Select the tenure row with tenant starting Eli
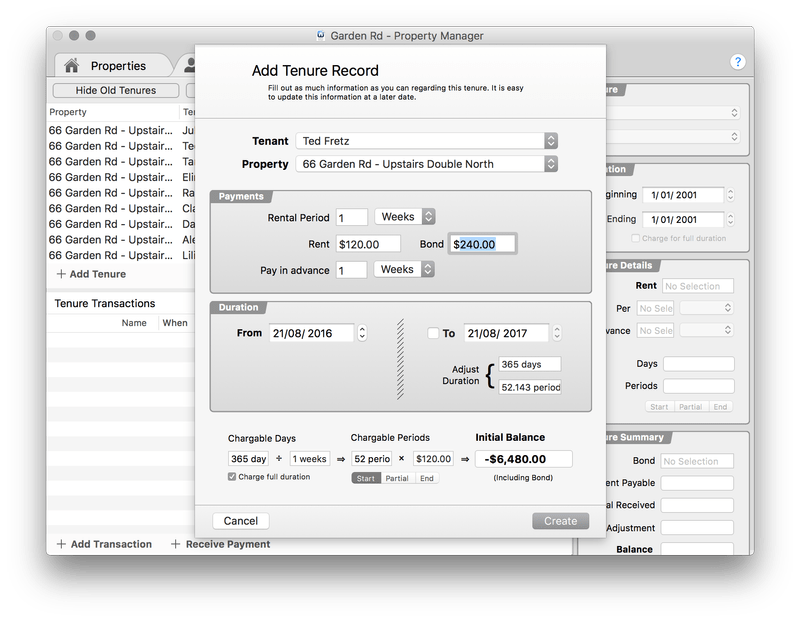This screenshot has width=800, height=621. coord(121,178)
